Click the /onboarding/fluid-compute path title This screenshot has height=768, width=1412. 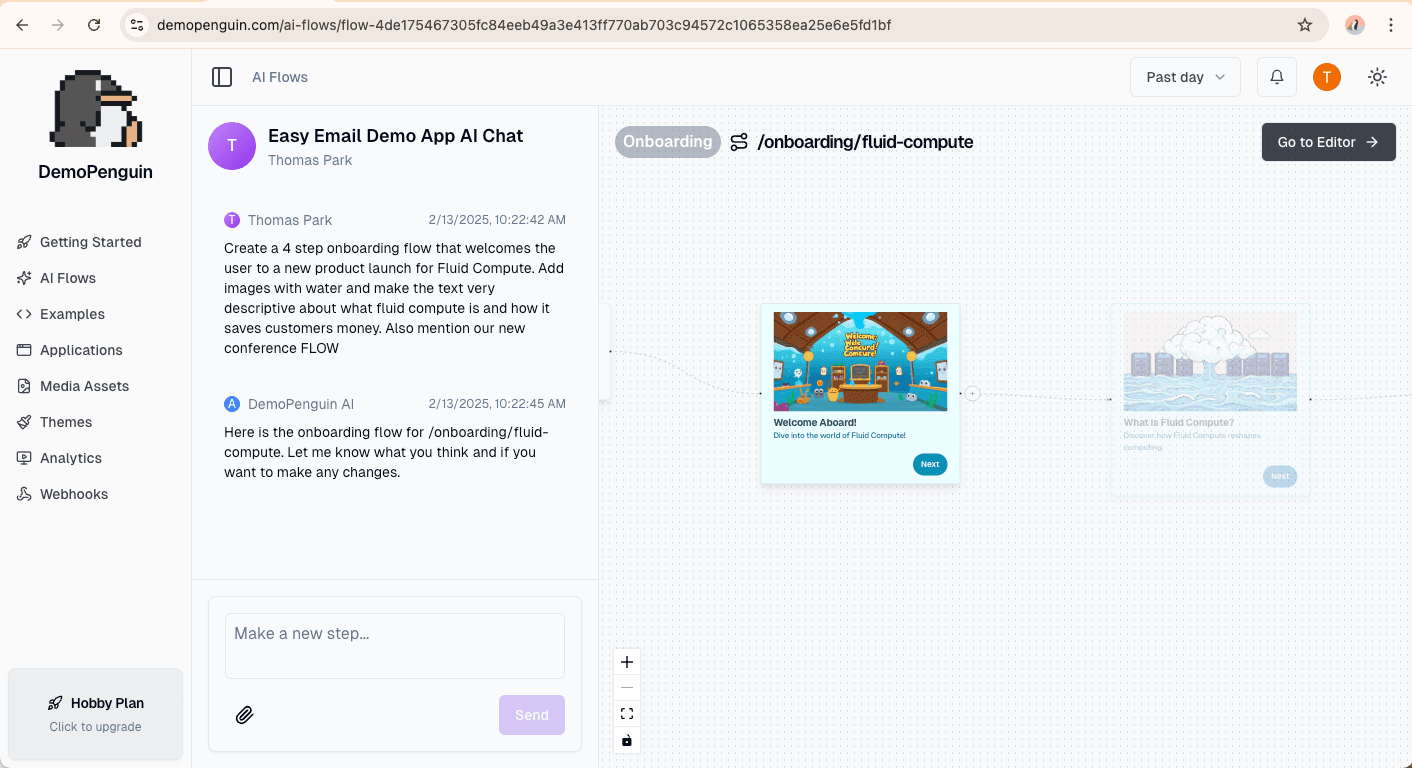coord(865,142)
